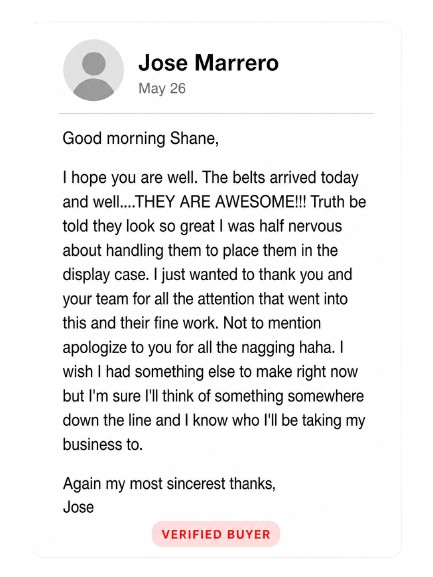The width and height of the screenshot is (433, 577).
Task: Click the 'but I'm sure I'll think' line
Action: click(x=213, y=396)
